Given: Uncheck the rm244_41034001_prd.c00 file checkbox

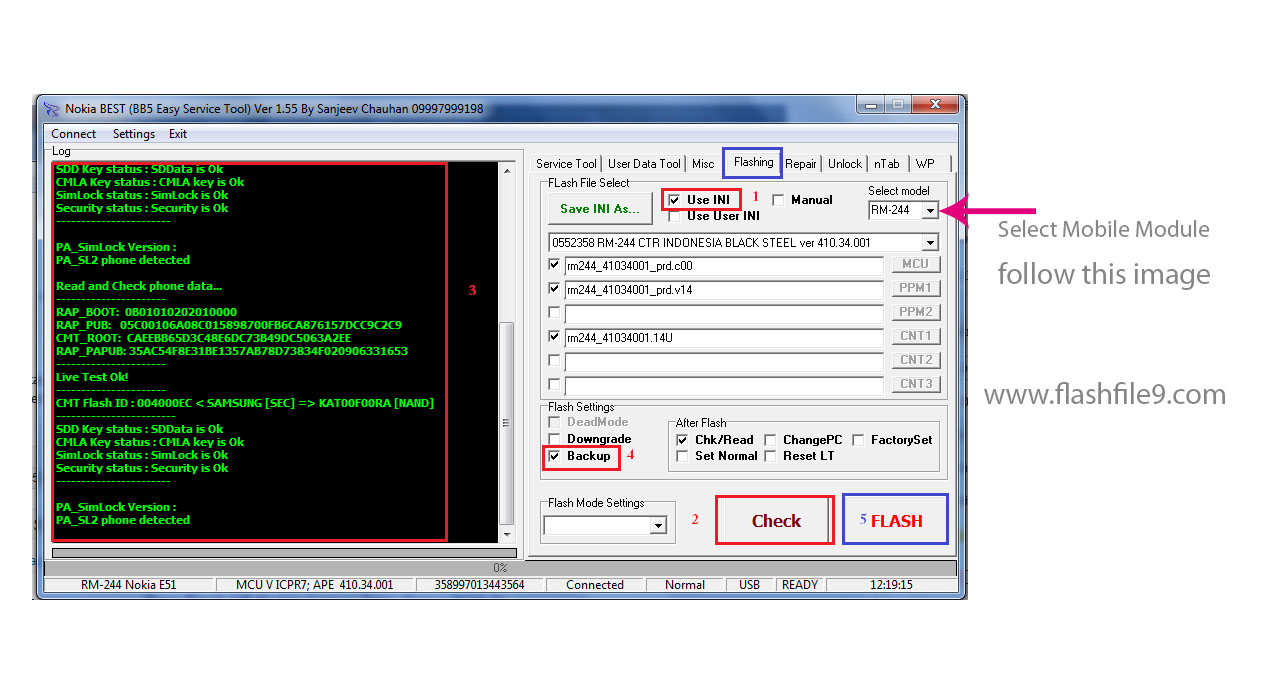Looking at the screenshot, I should click(x=554, y=265).
